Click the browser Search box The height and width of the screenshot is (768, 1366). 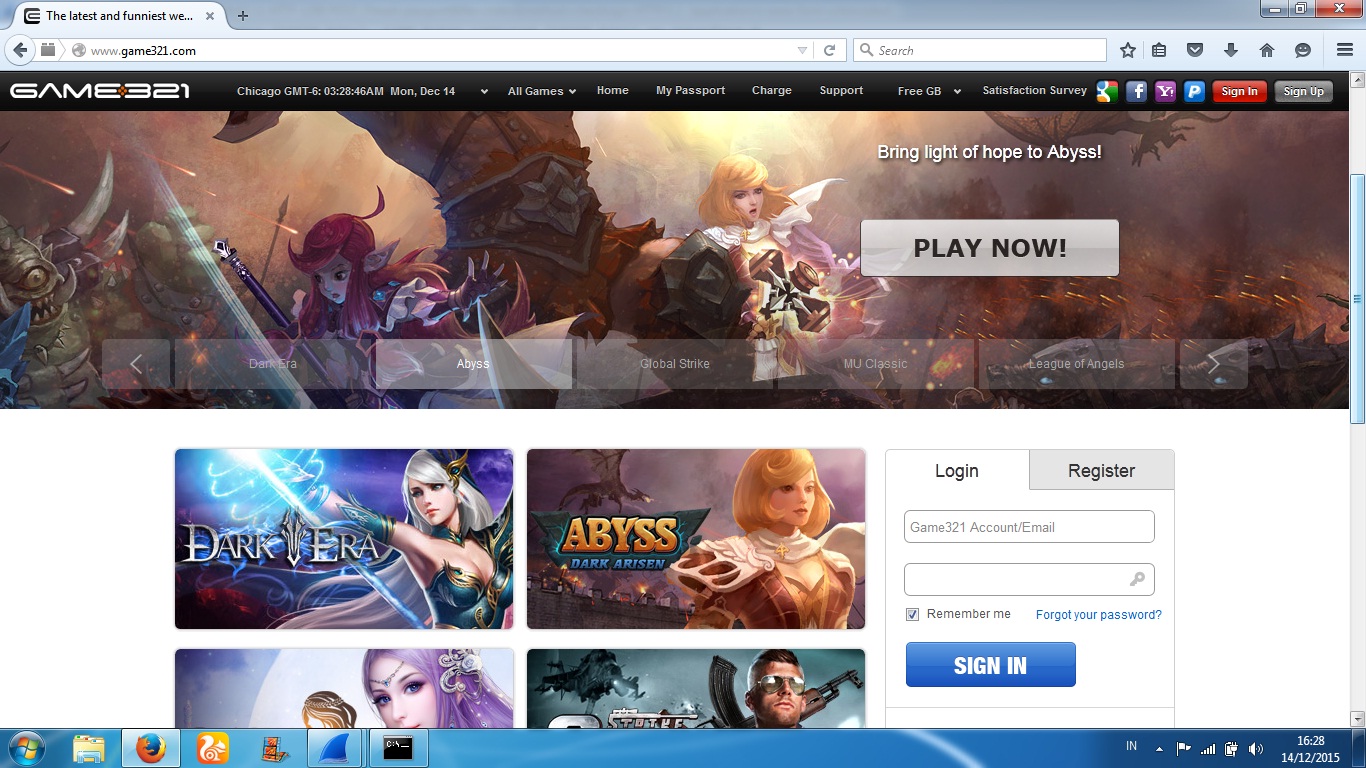pyautogui.click(x=980, y=50)
